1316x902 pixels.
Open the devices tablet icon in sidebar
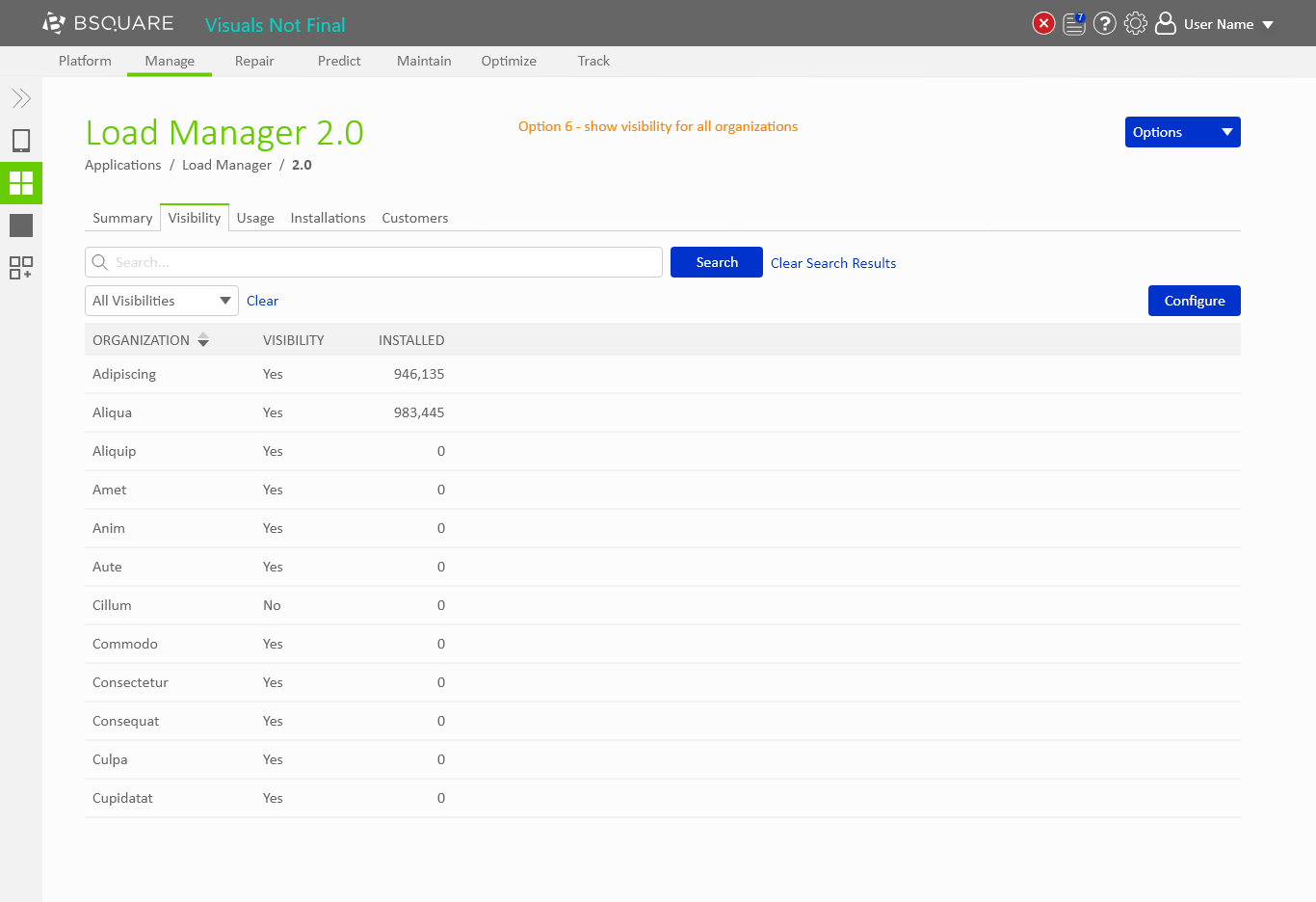tap(21, 141)
